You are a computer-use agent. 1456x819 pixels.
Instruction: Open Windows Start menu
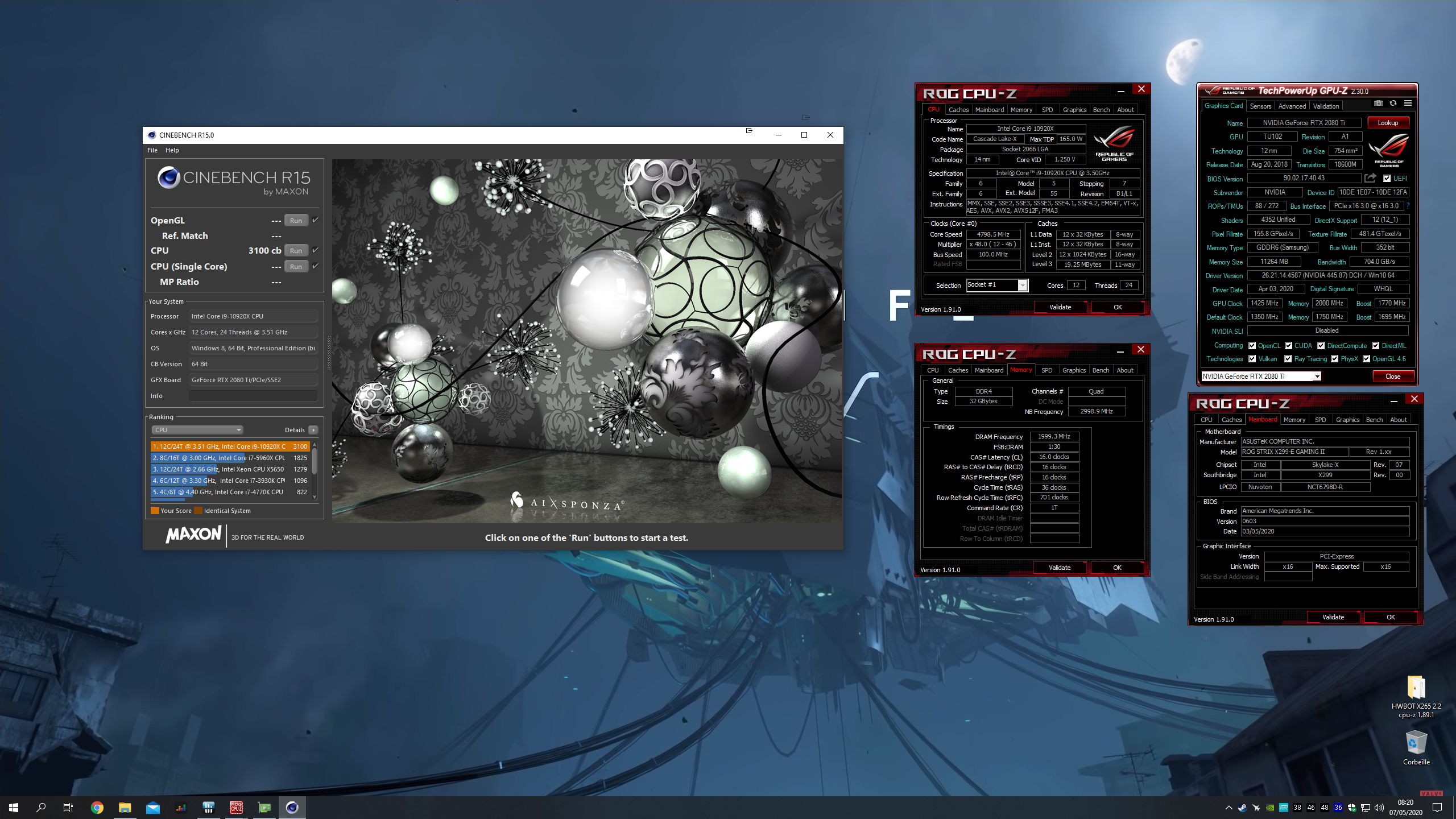tap(14, 808)
